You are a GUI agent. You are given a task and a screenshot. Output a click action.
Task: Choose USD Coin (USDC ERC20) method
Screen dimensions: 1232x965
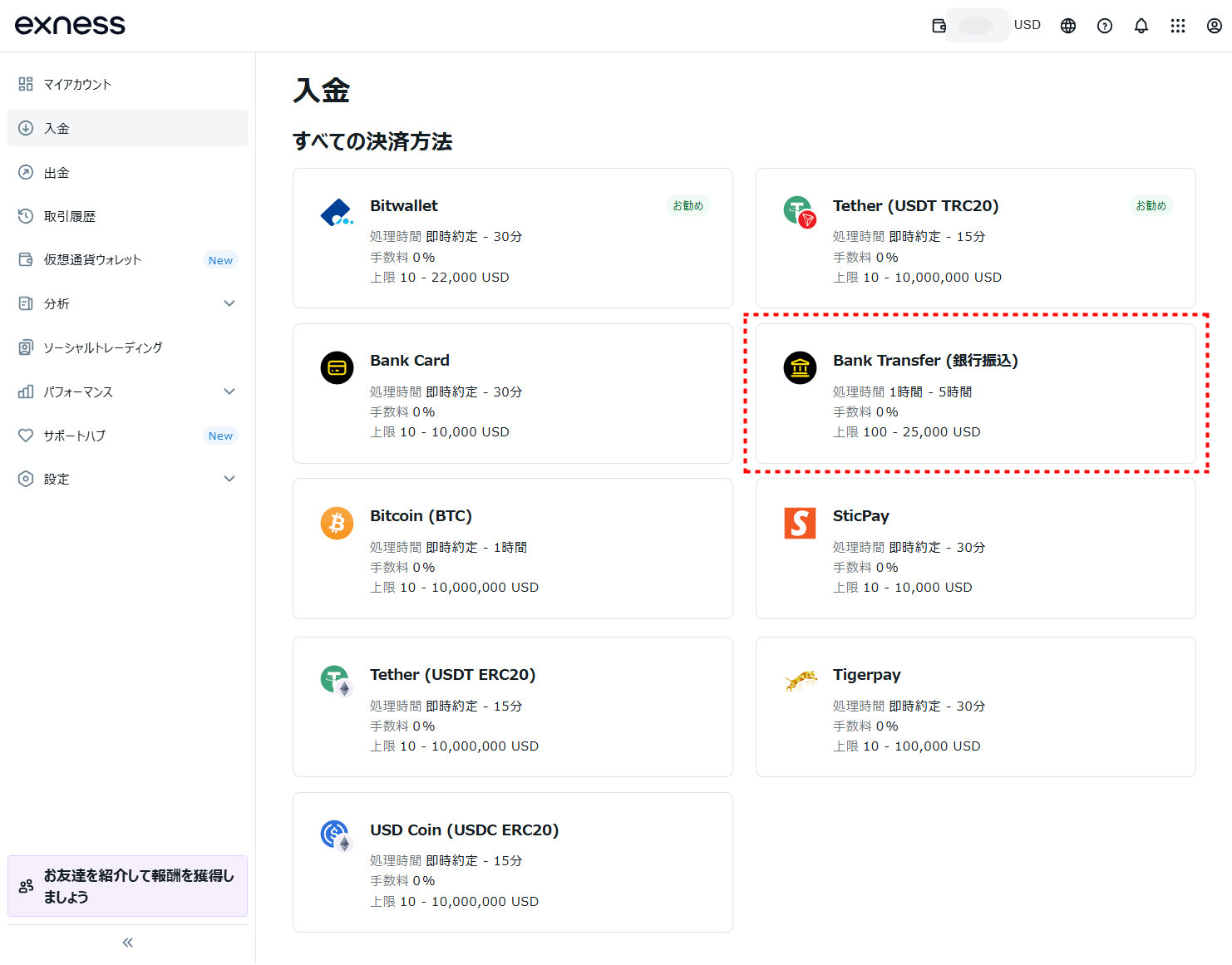pos(513,863)
